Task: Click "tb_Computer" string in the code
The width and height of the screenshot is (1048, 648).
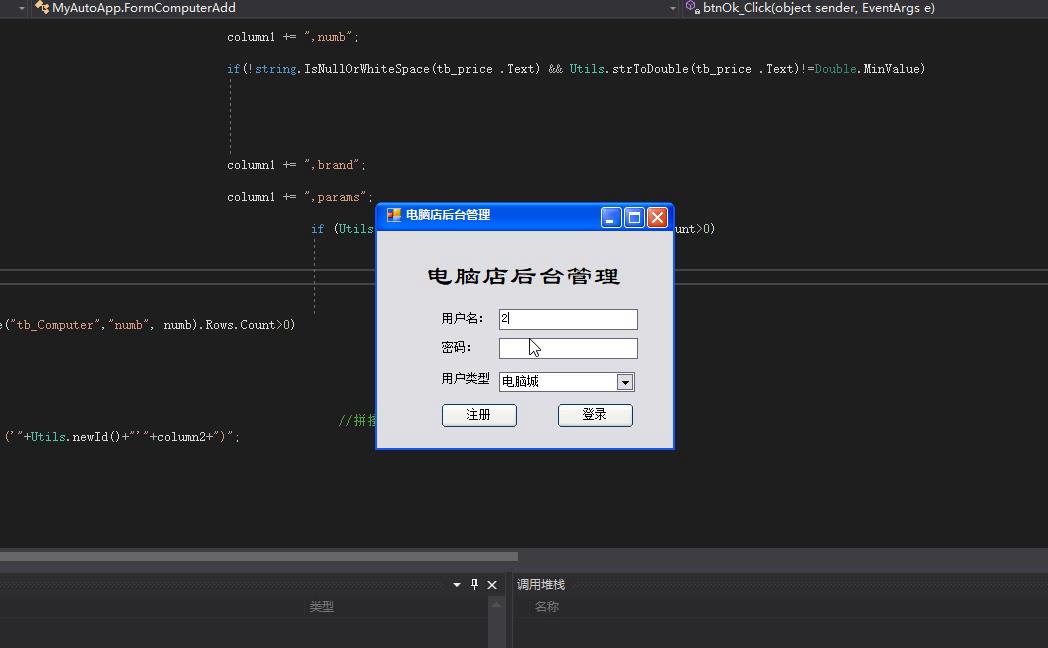Action: pyautogui.click(x=54, y=325)
